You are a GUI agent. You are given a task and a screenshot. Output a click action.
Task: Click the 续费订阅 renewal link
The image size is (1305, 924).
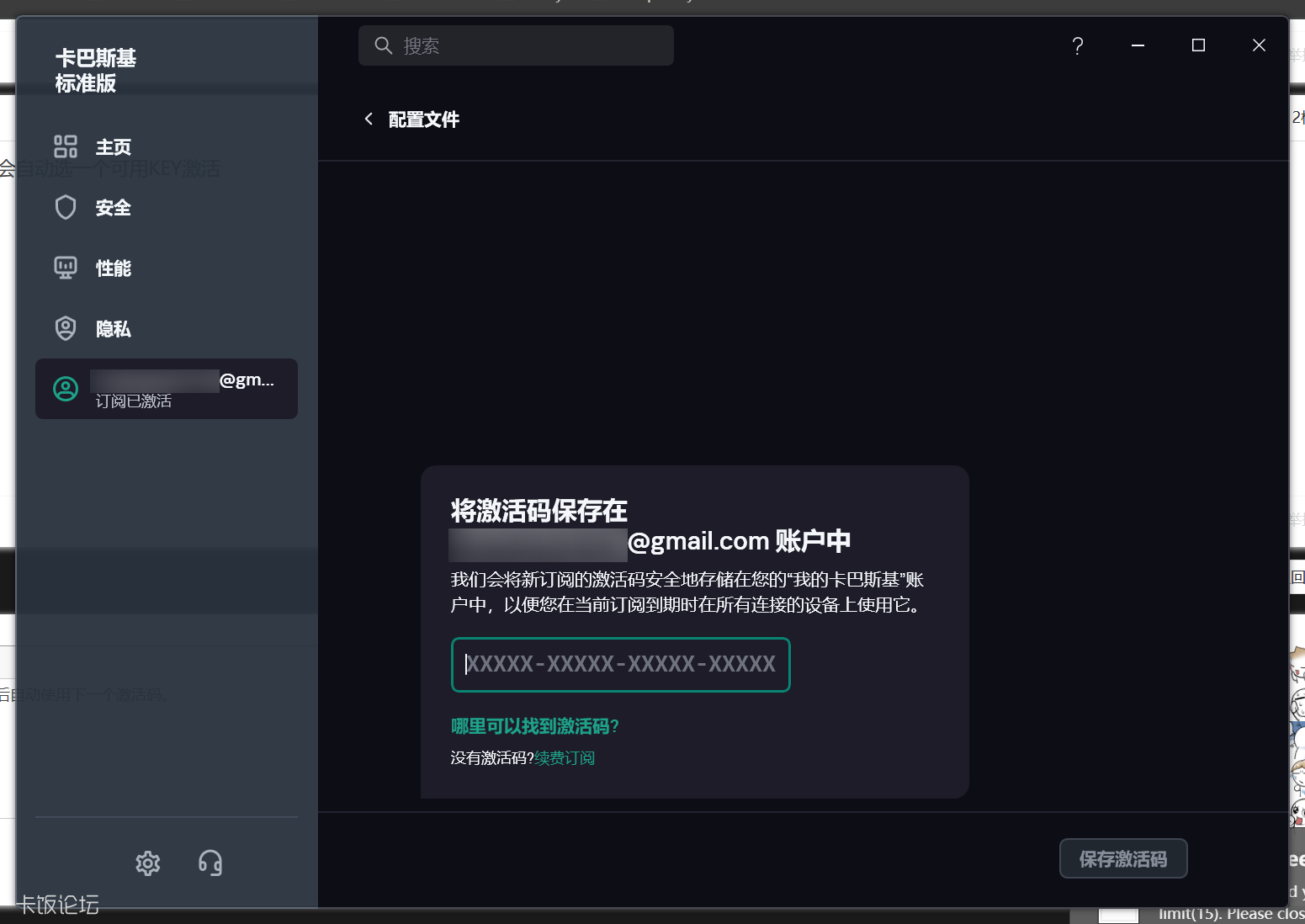coord(565,757)
